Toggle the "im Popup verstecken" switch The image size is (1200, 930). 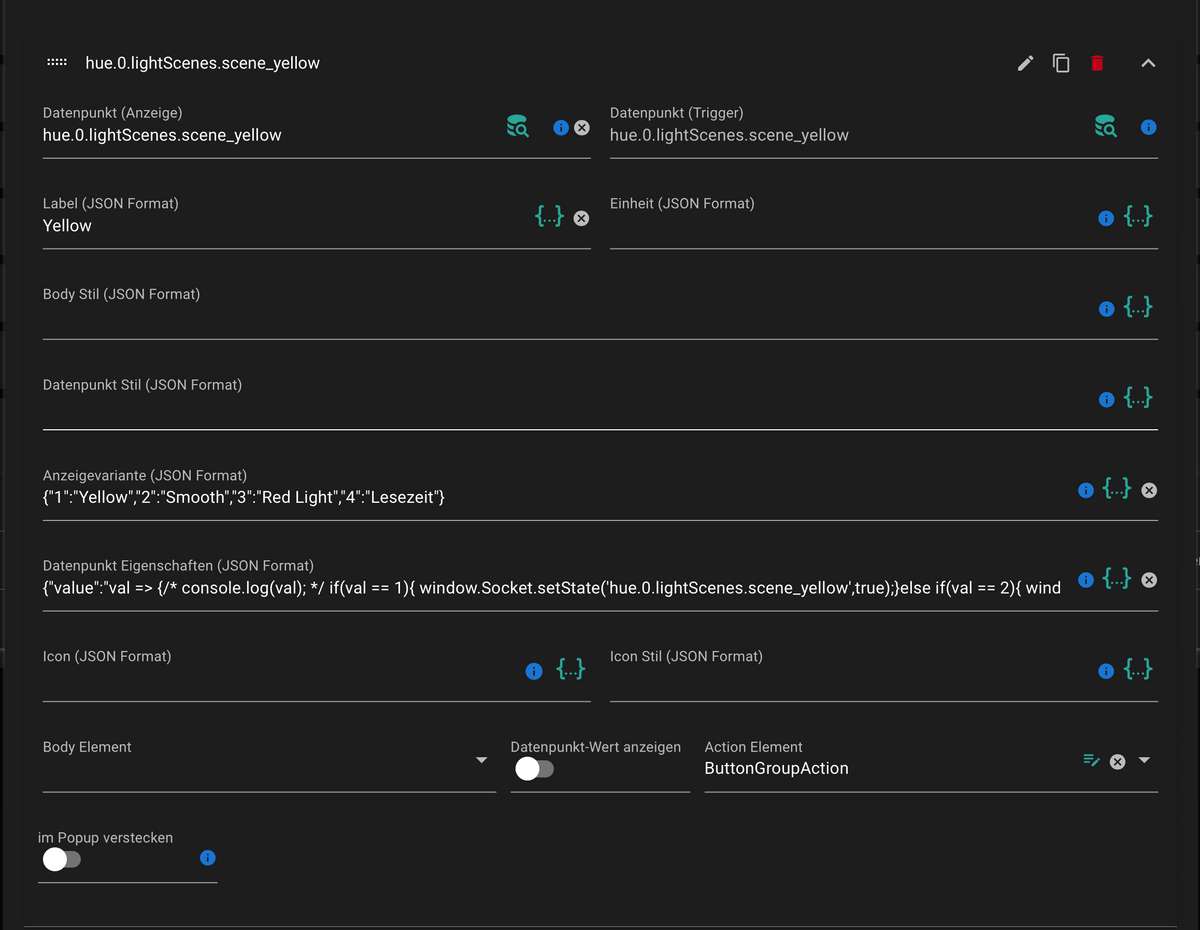pos(61,859)
